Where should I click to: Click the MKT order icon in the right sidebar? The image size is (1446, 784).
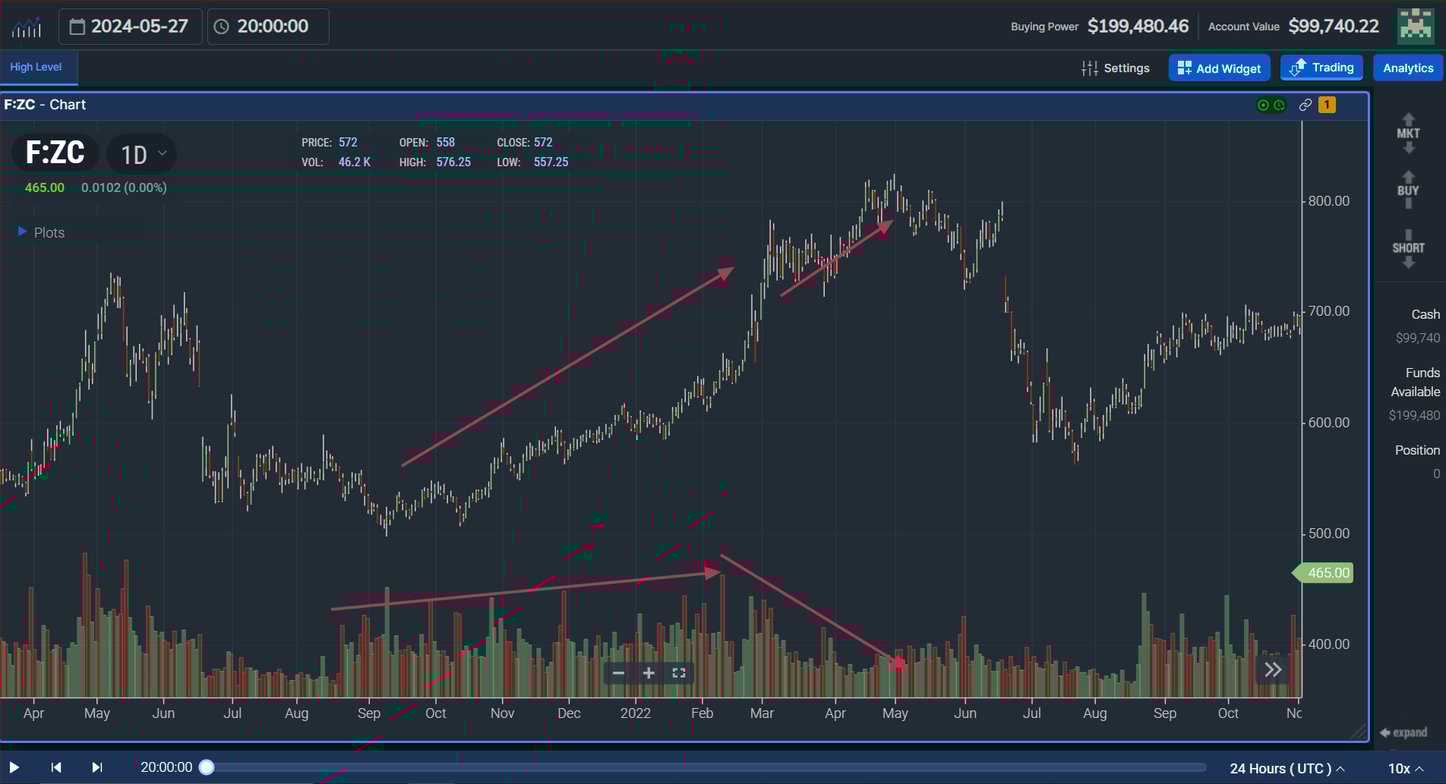(x=1408, y=131)
